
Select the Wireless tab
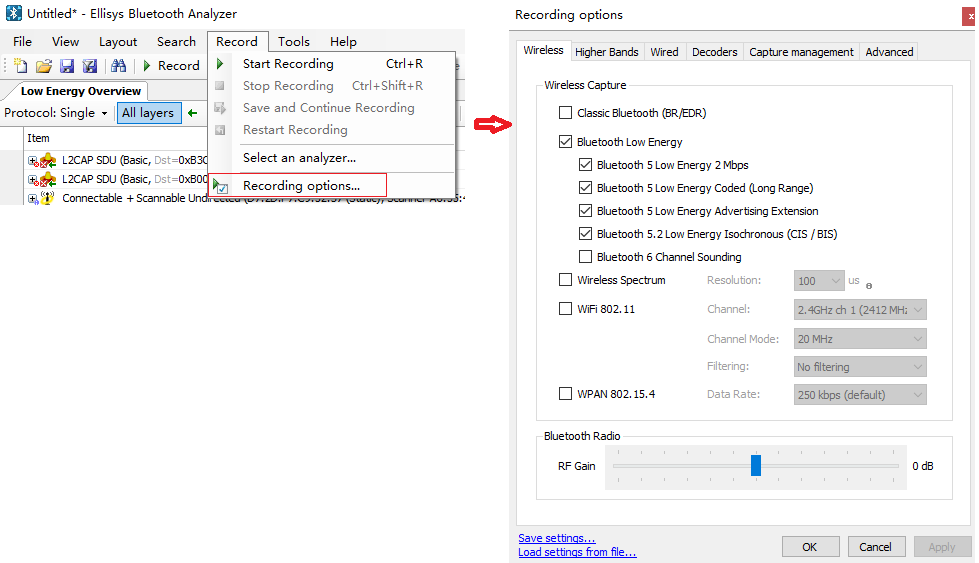coord(543,50)
